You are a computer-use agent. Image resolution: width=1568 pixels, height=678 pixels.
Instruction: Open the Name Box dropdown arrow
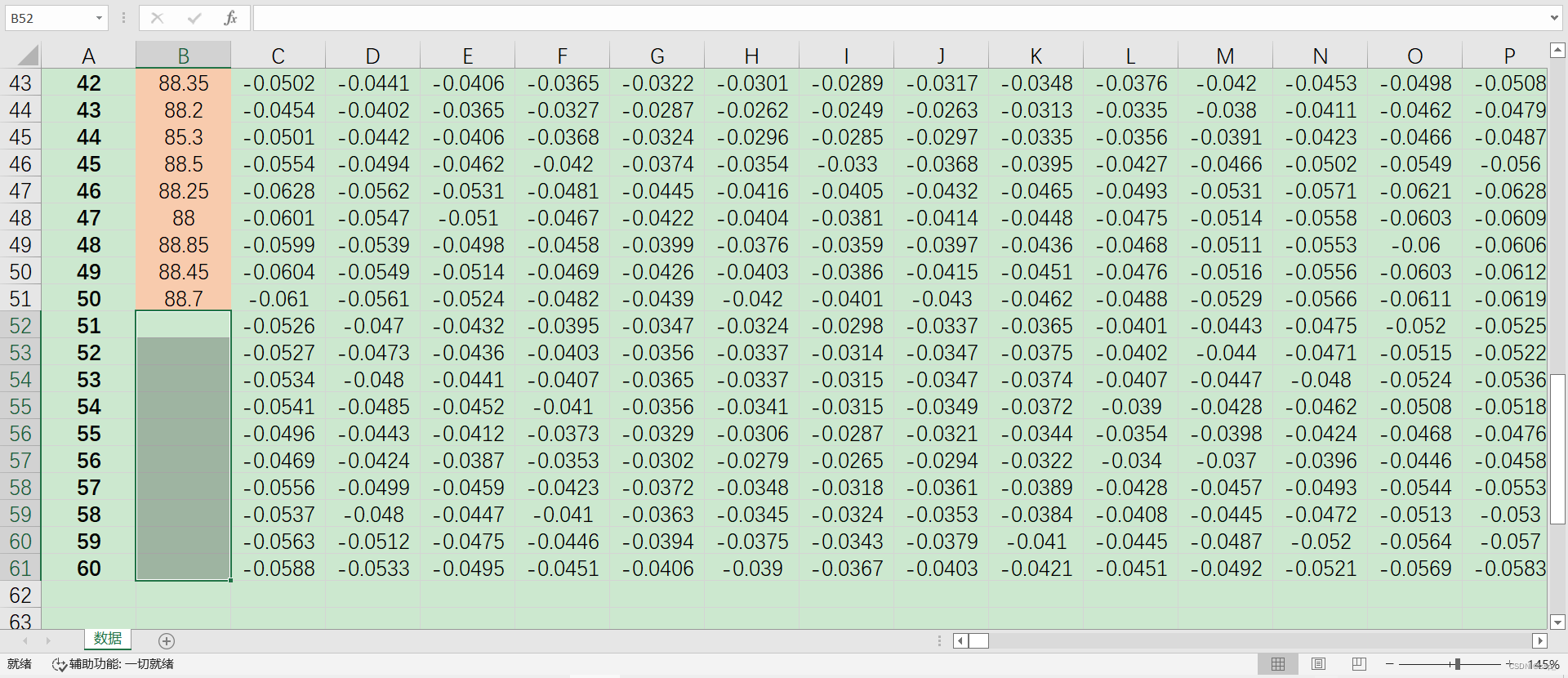coord(99,18)
